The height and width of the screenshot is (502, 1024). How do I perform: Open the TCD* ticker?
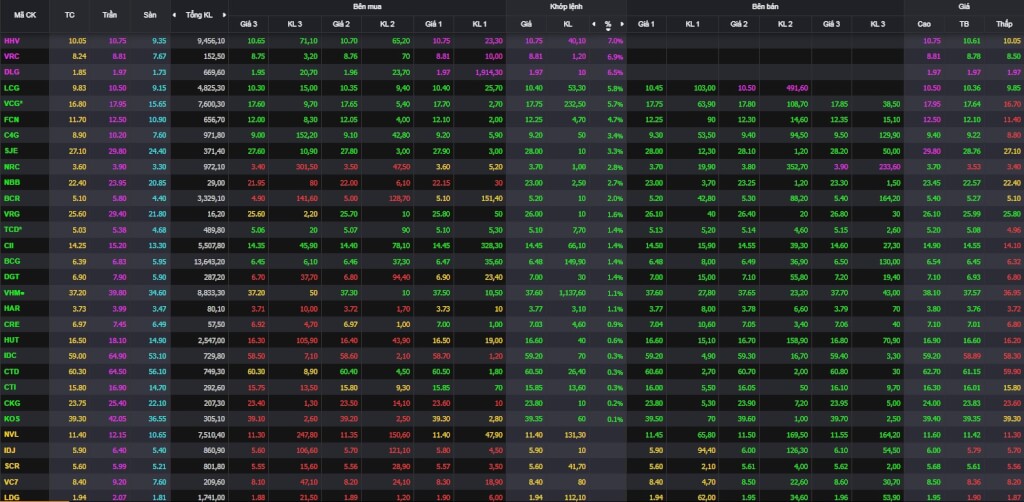[x=13, y=229]
